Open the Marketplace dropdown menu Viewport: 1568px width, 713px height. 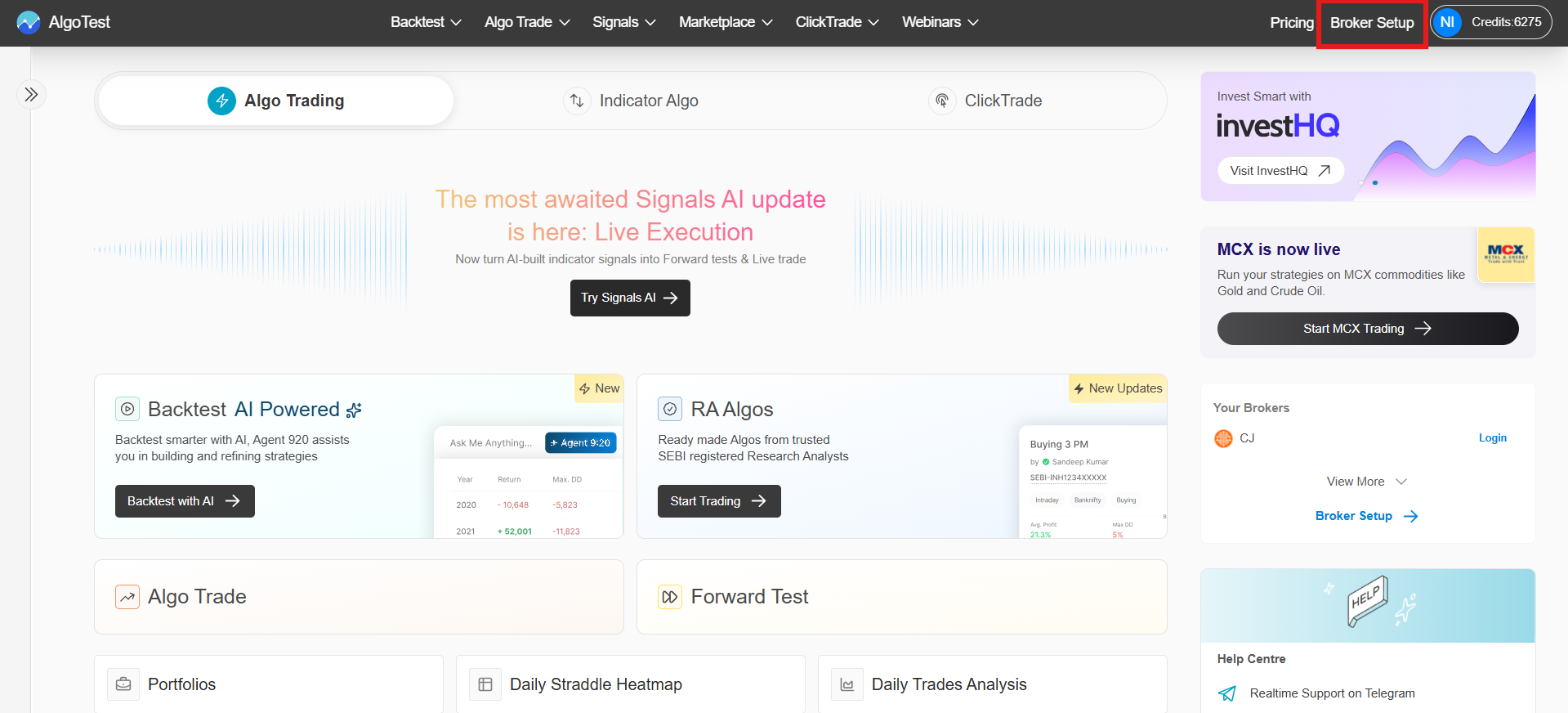click(x=725, y=22)
